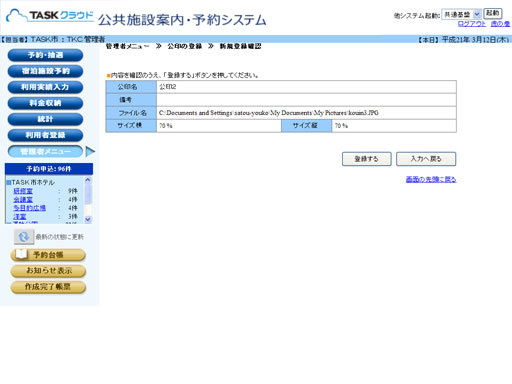Open the 料金収納 menu
Image resolution: width=512 pixels, height=384 pixels.
pyautogui.click(x=45, y=103)
